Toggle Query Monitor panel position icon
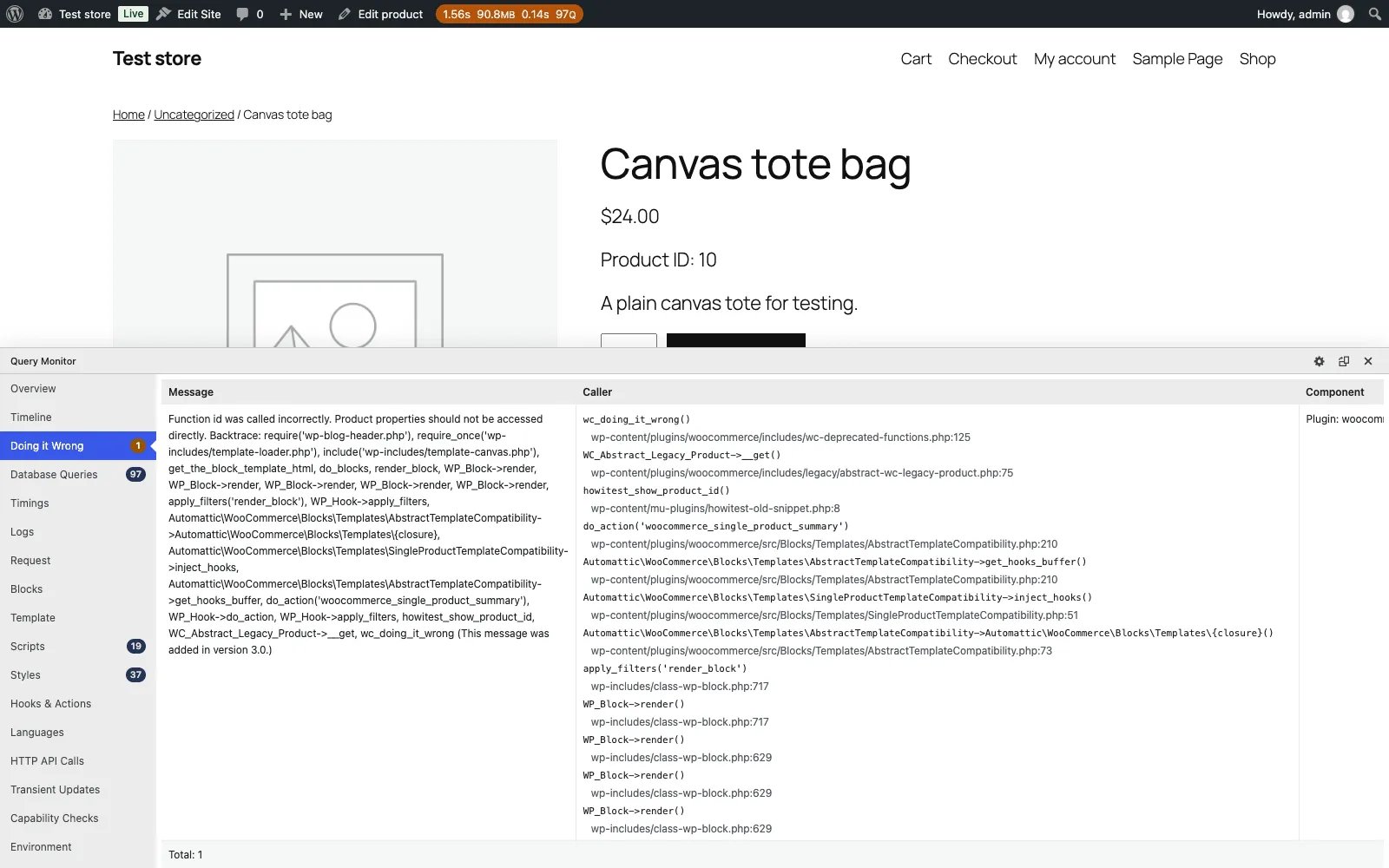Viewport: 1389px width, 868px height. pyautogui.click(x=1344, y=361)
